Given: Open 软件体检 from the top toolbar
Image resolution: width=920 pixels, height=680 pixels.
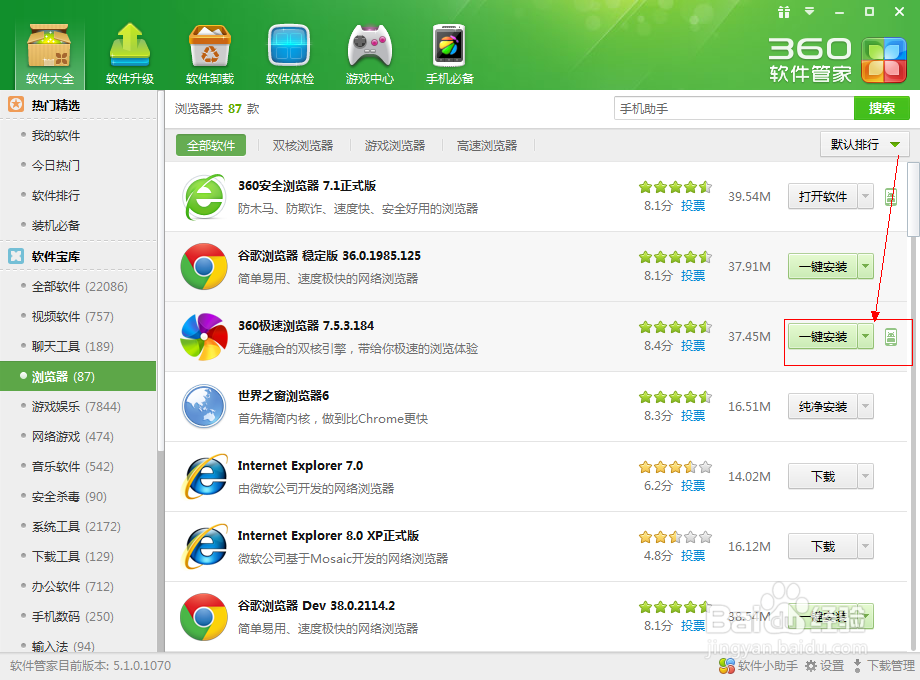Looking at the screenshot, I should click(x=289, y=45).
